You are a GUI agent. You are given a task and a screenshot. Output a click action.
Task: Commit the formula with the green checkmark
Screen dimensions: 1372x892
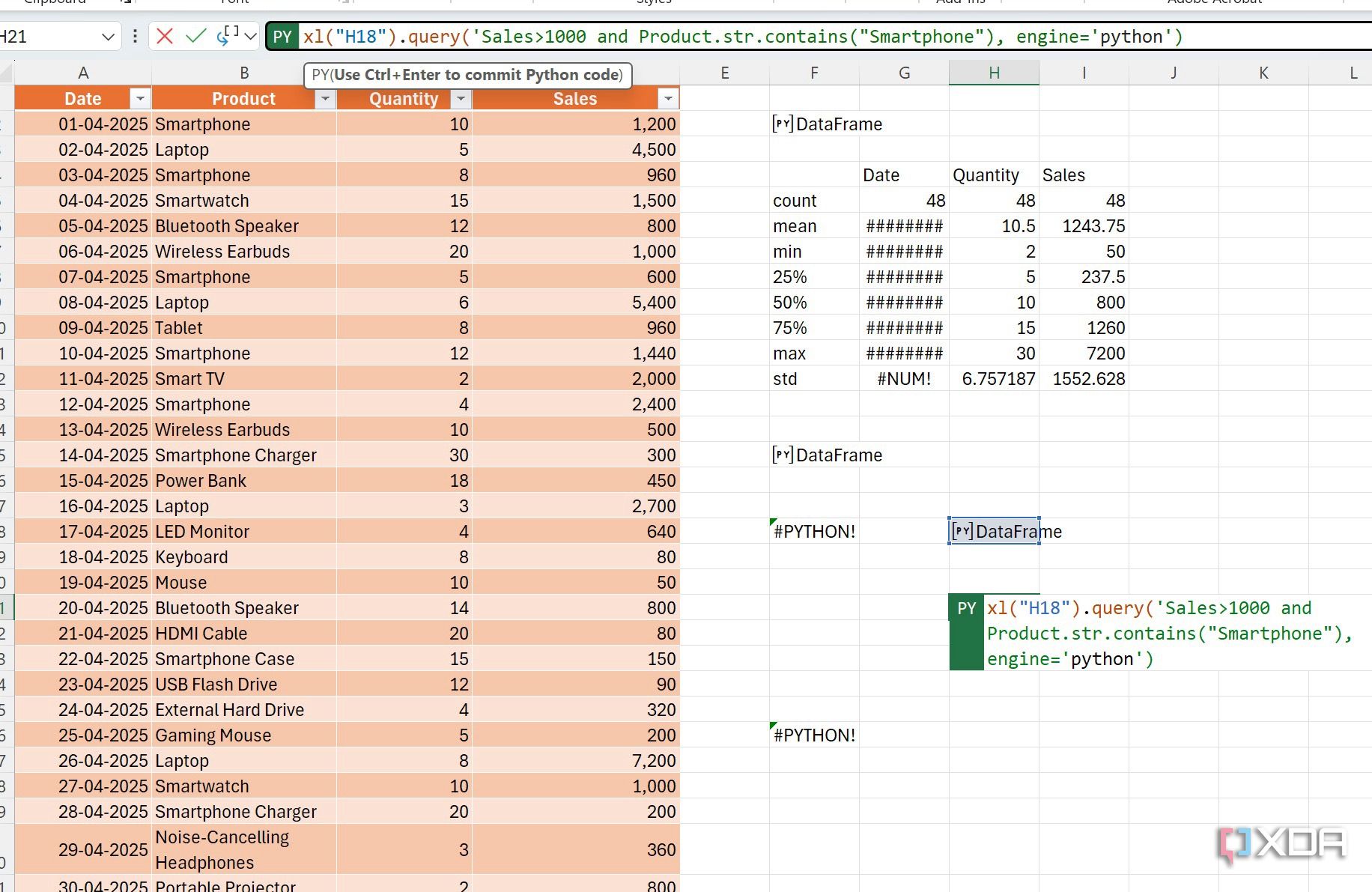pos(195,36)
